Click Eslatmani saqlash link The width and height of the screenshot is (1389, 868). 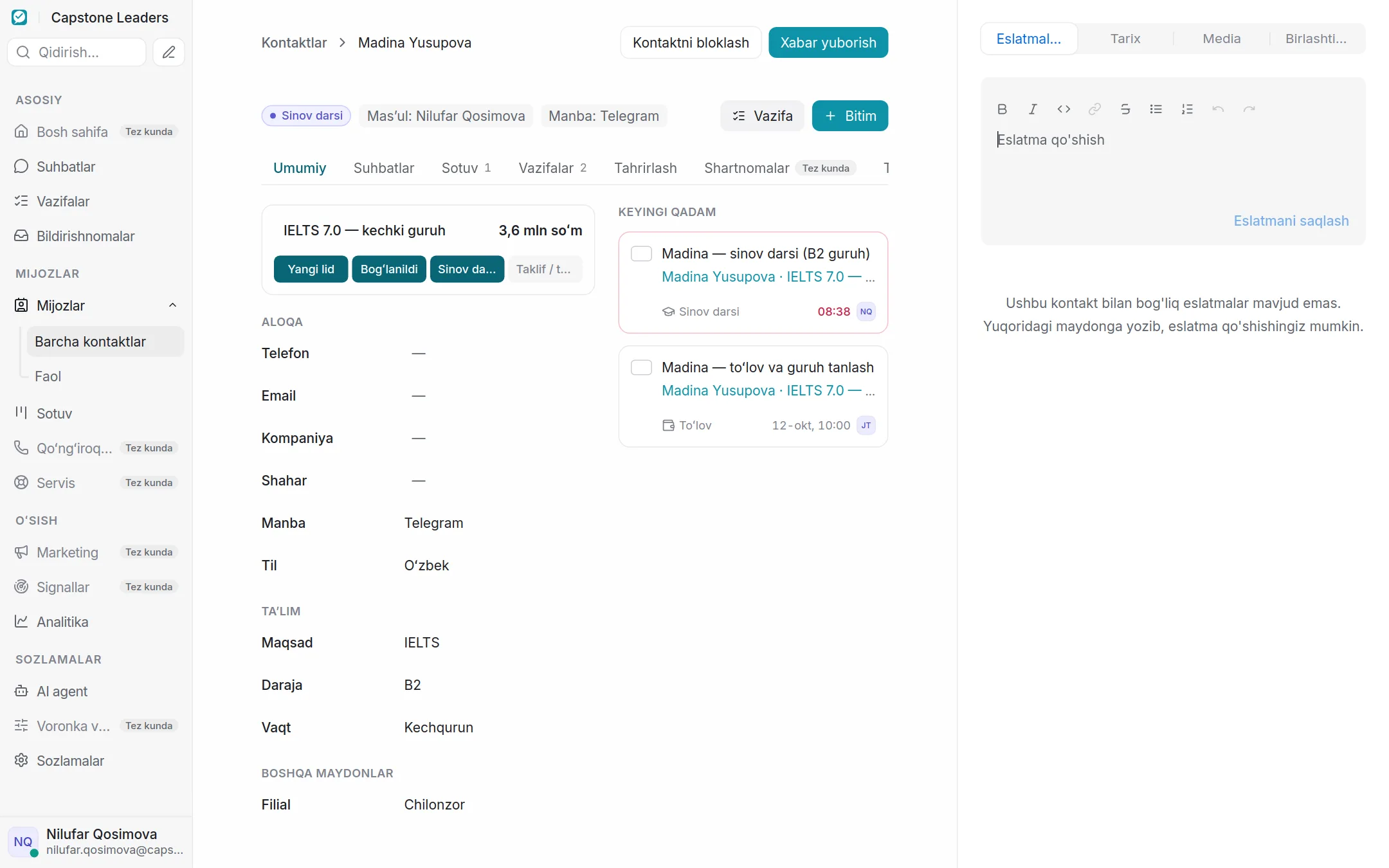tap(1291, 221)
